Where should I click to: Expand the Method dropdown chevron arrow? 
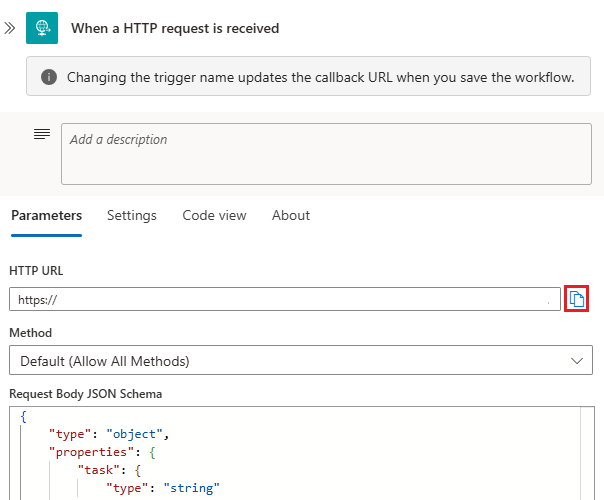(x=577, y=360)
